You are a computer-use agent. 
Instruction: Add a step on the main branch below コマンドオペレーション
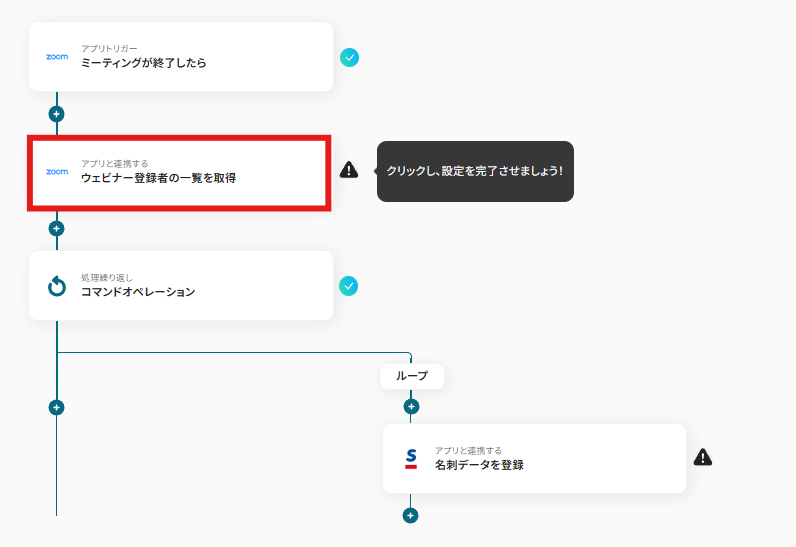56,407
